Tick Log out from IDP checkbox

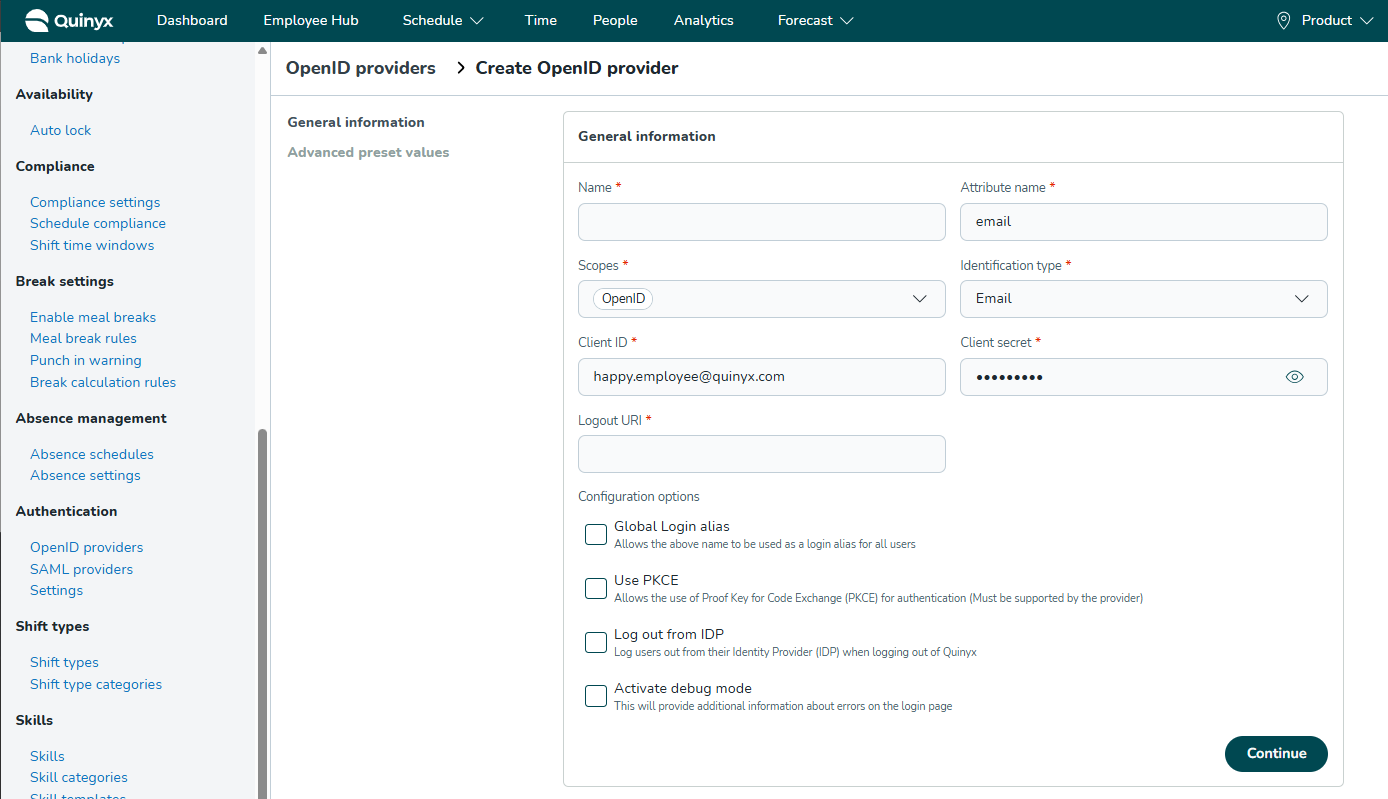596,642
